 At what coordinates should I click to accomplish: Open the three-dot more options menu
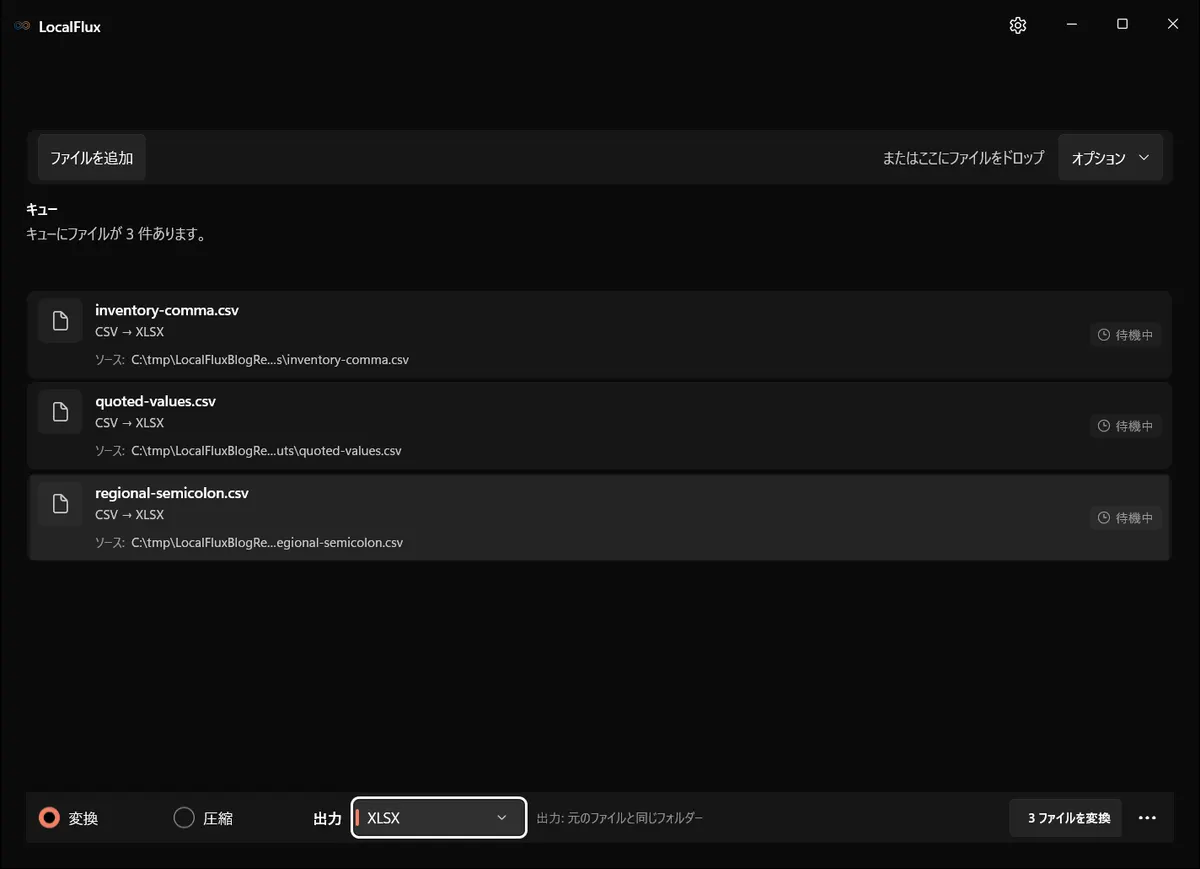tap(1147, 818)
